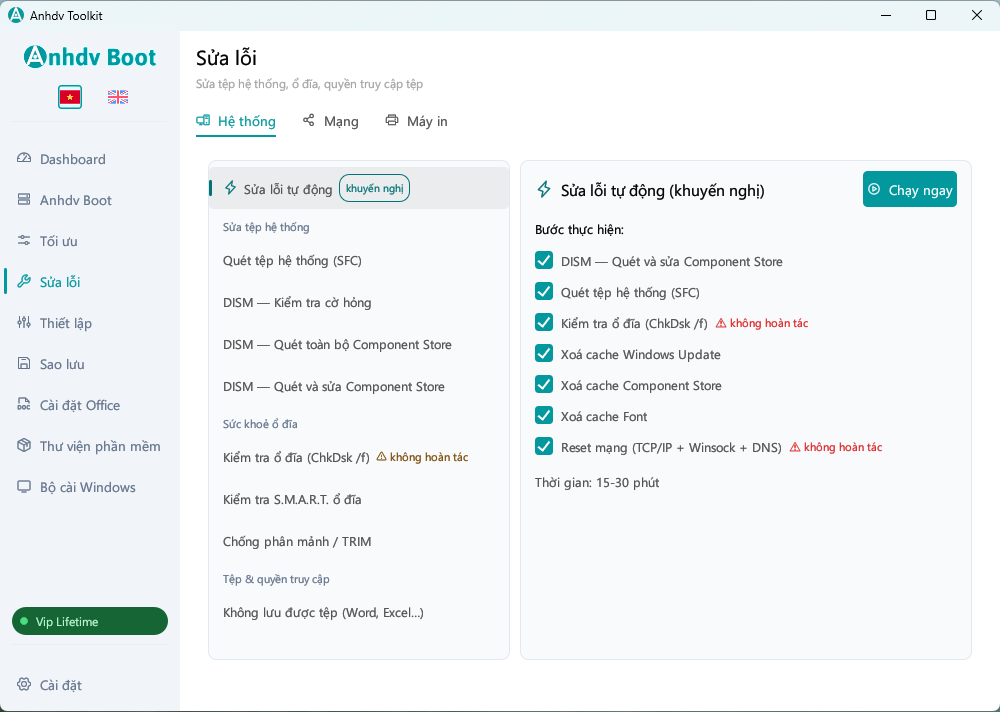The height and width of the screenshot is (712, 1000).
Task: Click the Vip Lifetime badge
Action: 90,621
